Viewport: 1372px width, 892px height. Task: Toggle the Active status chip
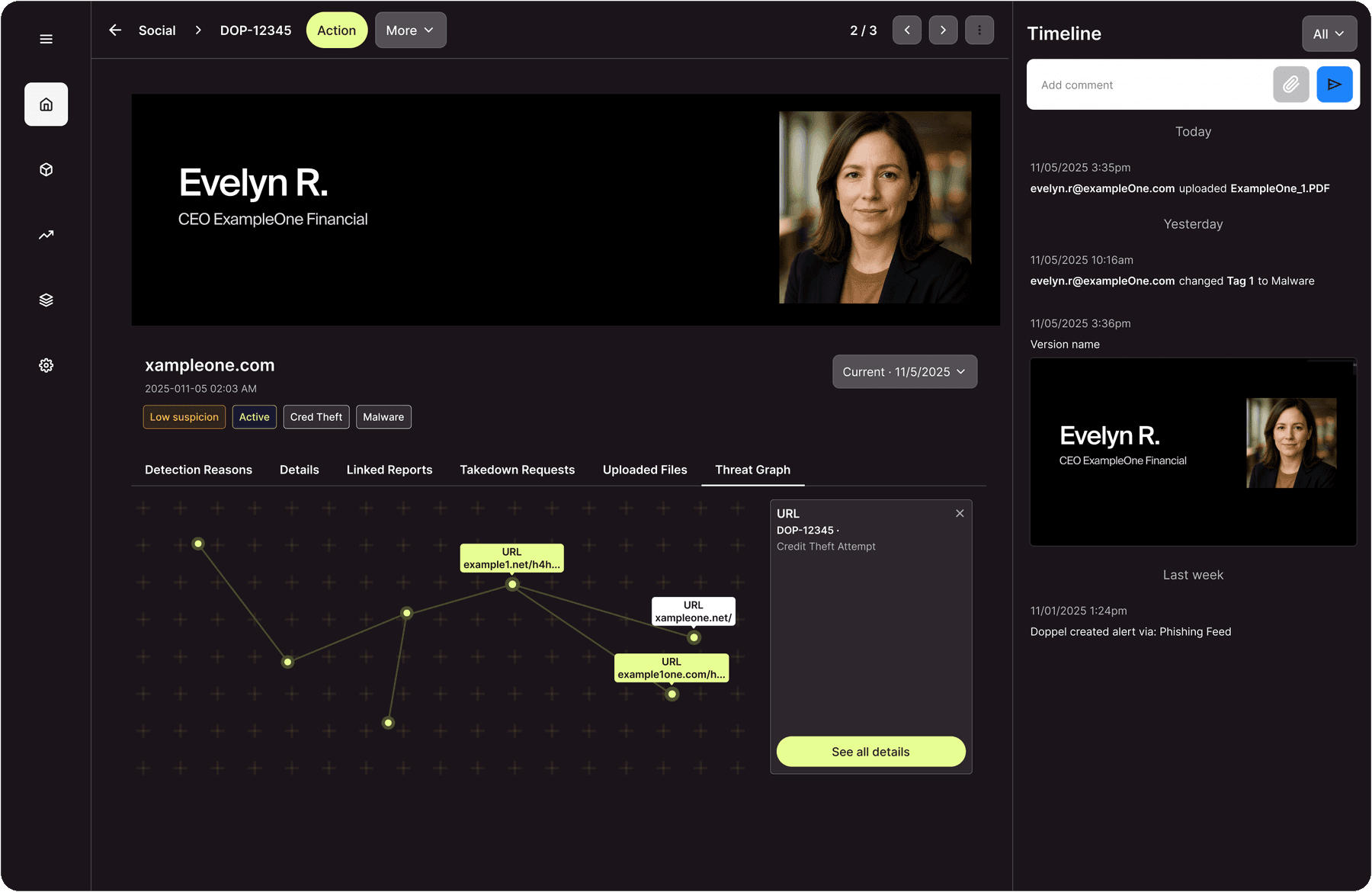point(254,417)
